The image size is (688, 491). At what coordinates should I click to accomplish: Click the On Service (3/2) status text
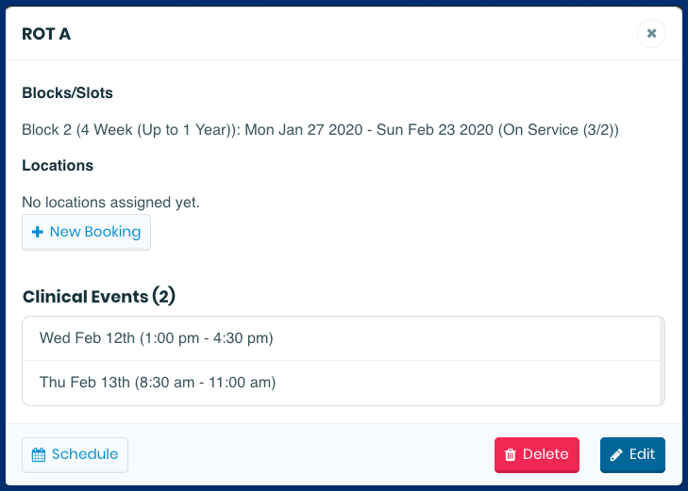[558, 130]
